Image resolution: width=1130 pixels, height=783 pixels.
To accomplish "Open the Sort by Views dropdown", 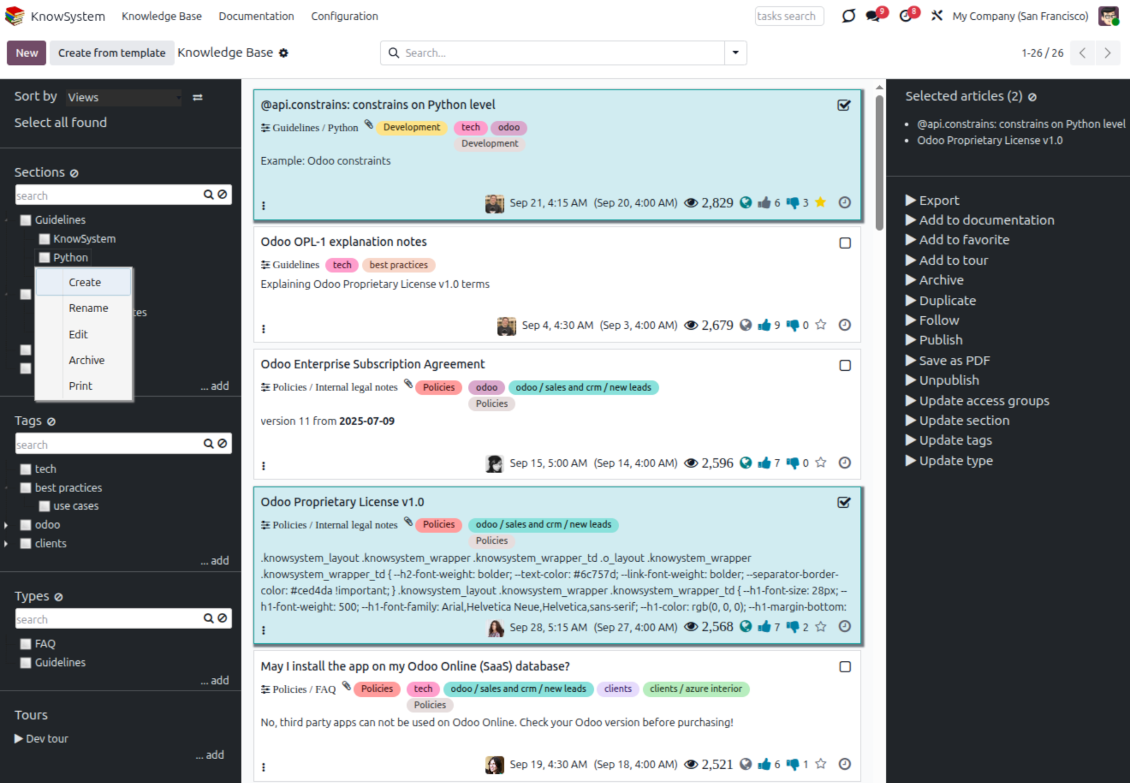I will tap(124, 97).
